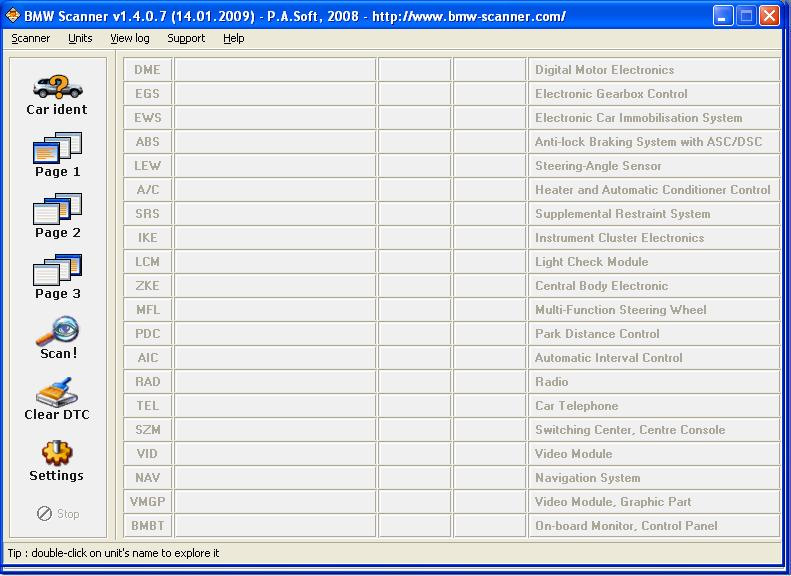Select the BMBT unit button
Image resolution: width=791 pixels, height=576 pixels.
click(x=147, y=526)
